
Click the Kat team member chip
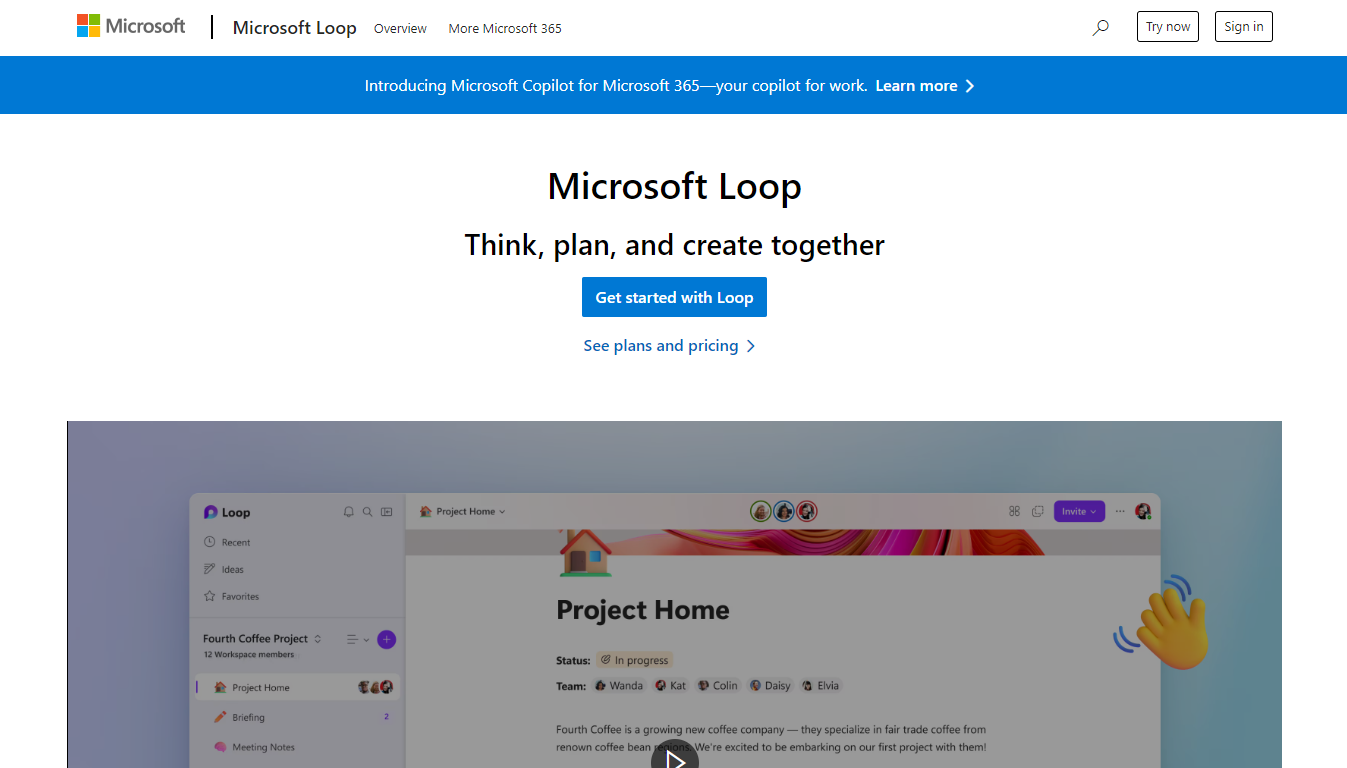(671, 686)
